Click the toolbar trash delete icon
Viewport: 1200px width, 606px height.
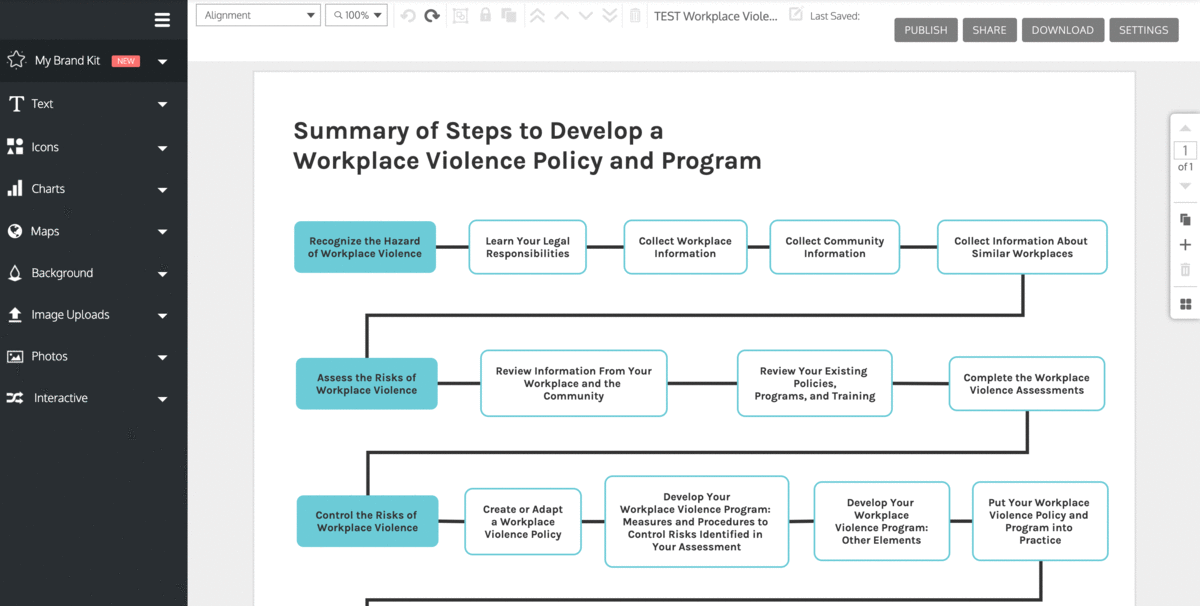click(x=635, y=16)
